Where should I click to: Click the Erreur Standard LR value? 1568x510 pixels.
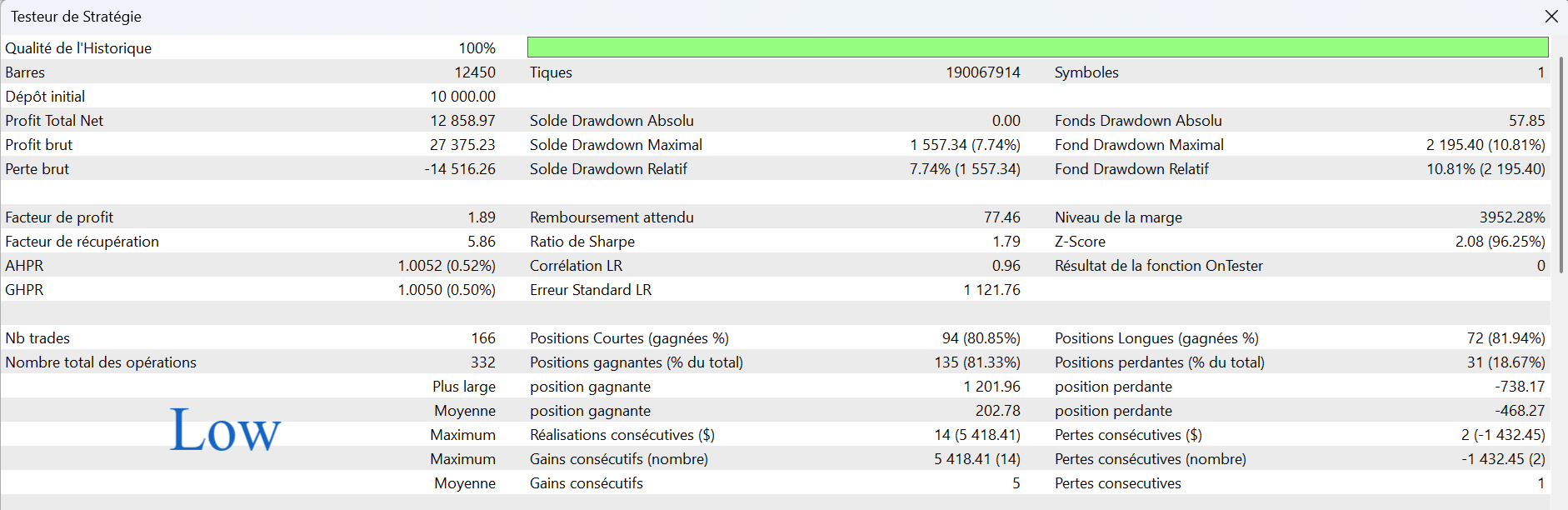[x=991, y=290]
